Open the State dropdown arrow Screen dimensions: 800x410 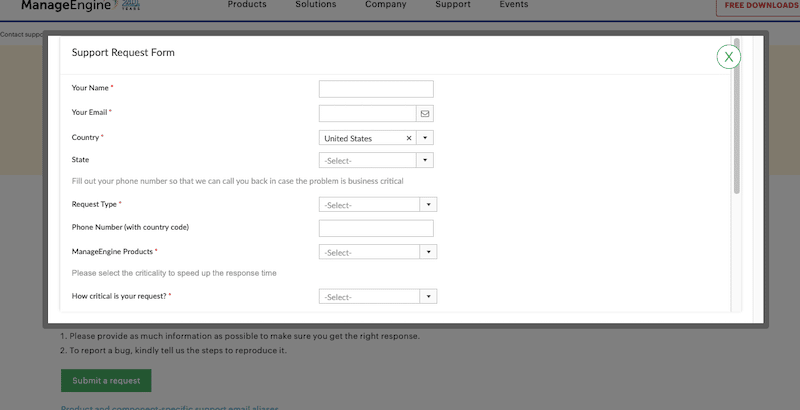coord(425,160)
